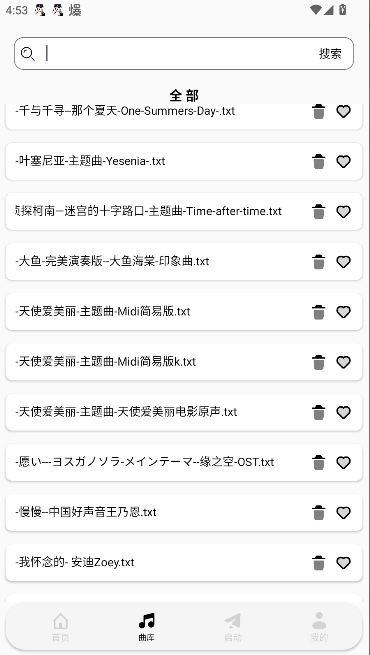The image size is (370, 655).
Task: Delete 慢慢--中国好声音王乃恩.txt
Action: 319,512
